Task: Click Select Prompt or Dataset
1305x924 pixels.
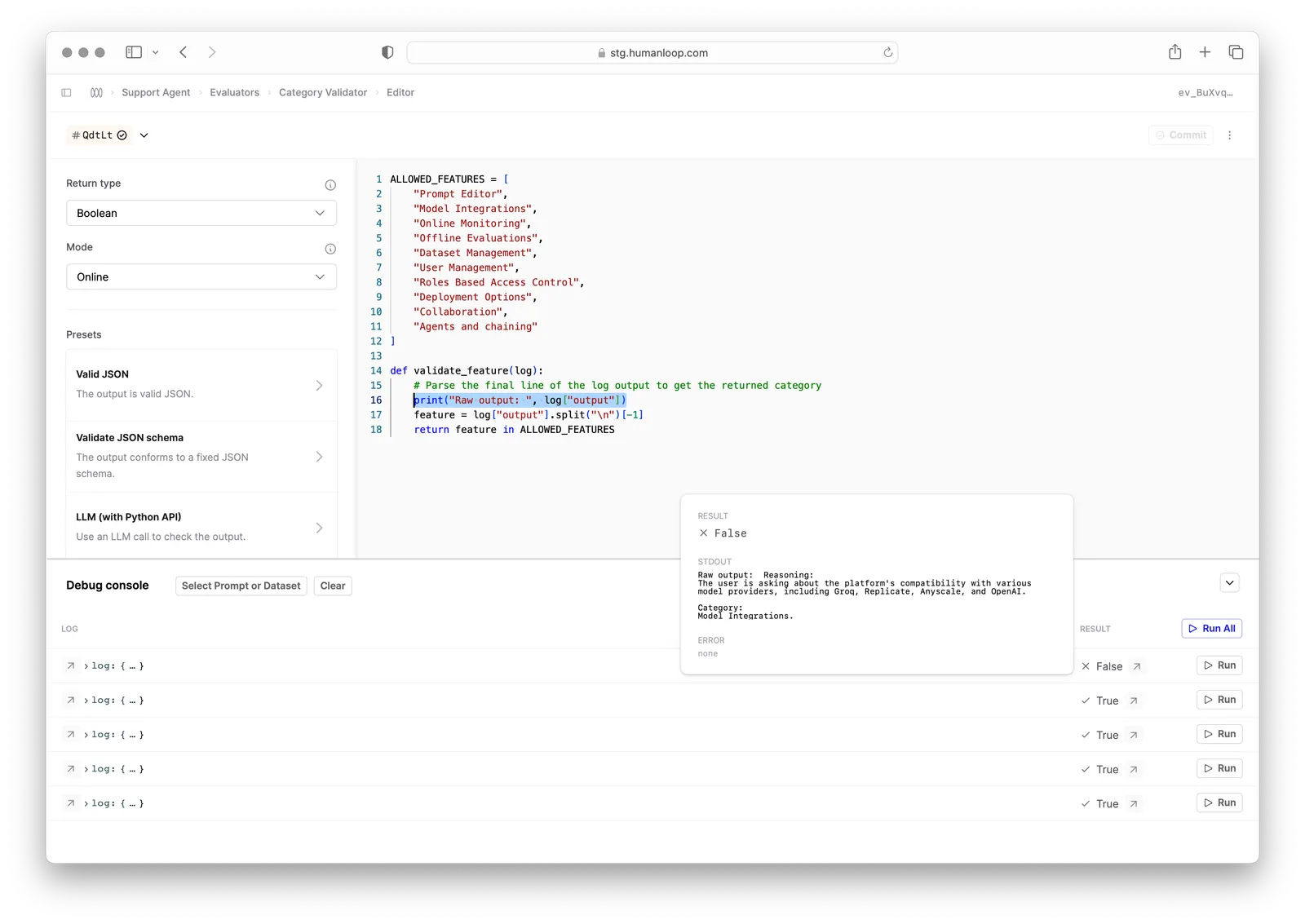Action: click(x=241, y=586)
